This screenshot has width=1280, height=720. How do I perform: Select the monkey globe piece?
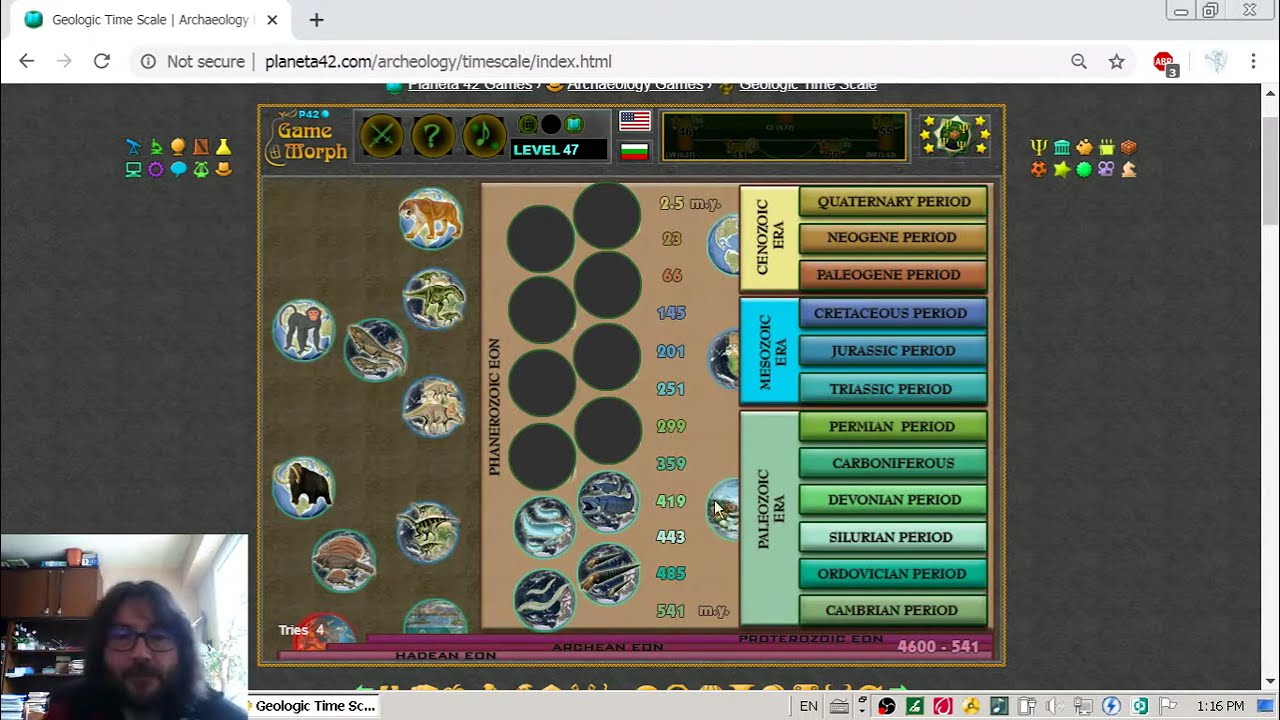303,329
